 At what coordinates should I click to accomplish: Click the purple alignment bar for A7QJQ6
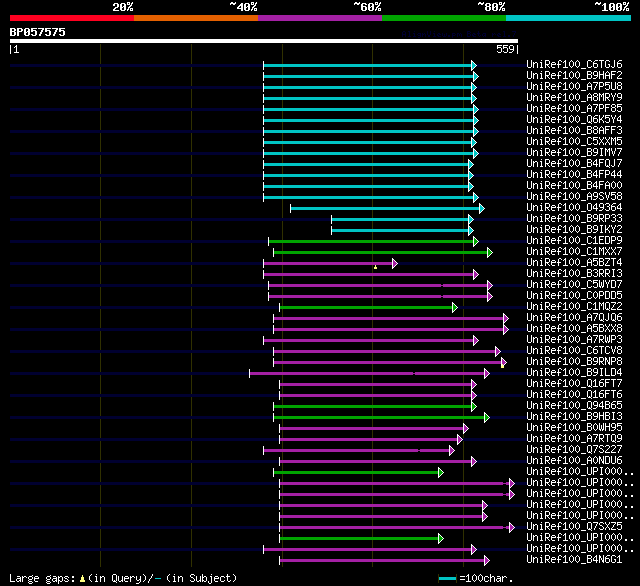tap(391, 319)
